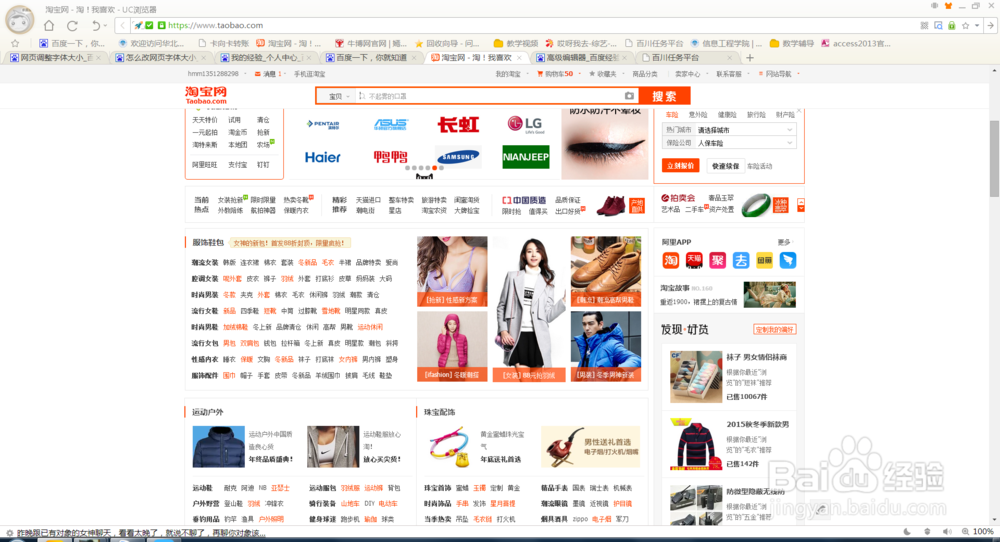Click the 更多 link in 阿里APP section
The image size is (1000, 542).
[x=784, y=242]
